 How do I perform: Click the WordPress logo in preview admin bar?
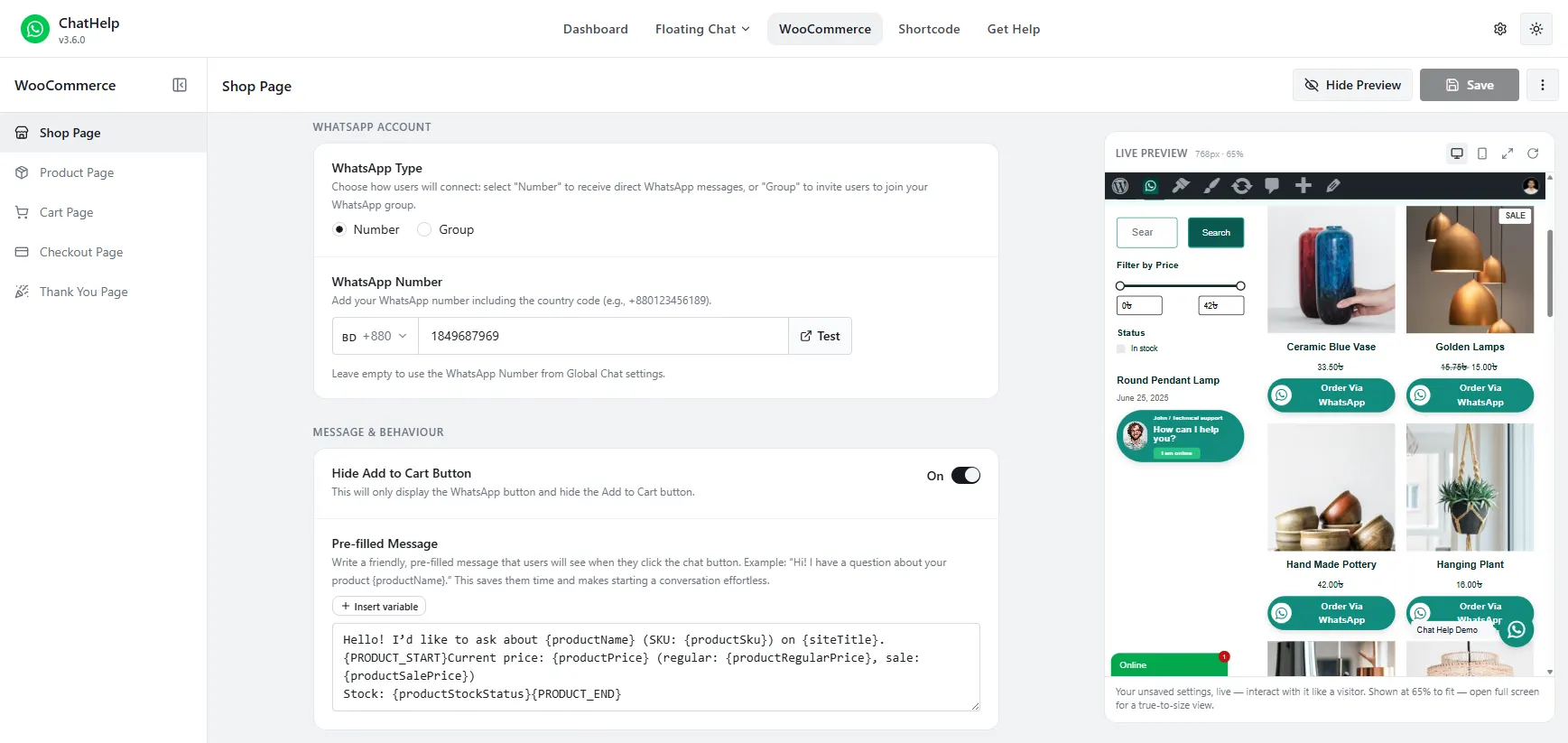[x=1120, y=186]
